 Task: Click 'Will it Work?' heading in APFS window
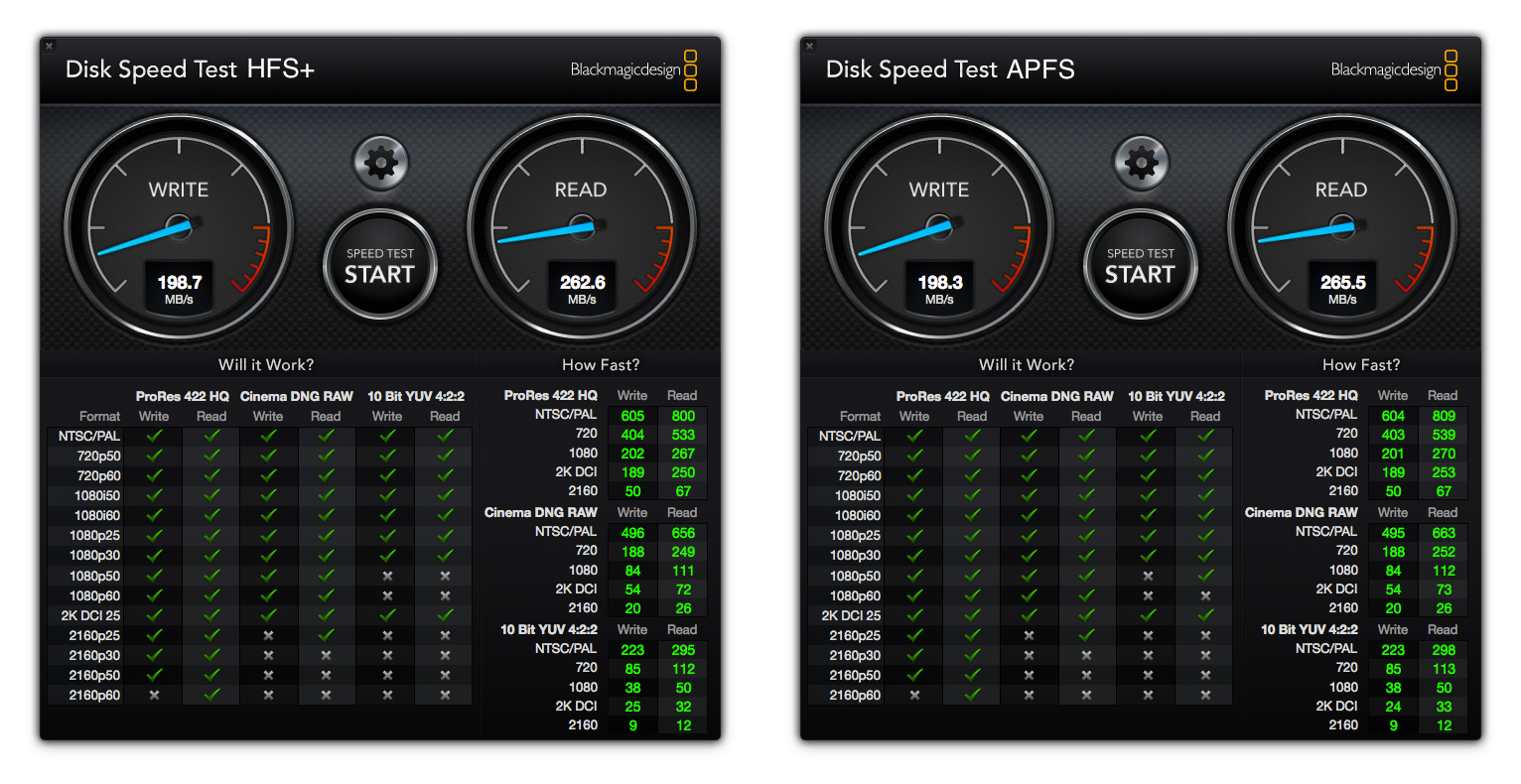pyautogui.click(x=1027, y=364)
